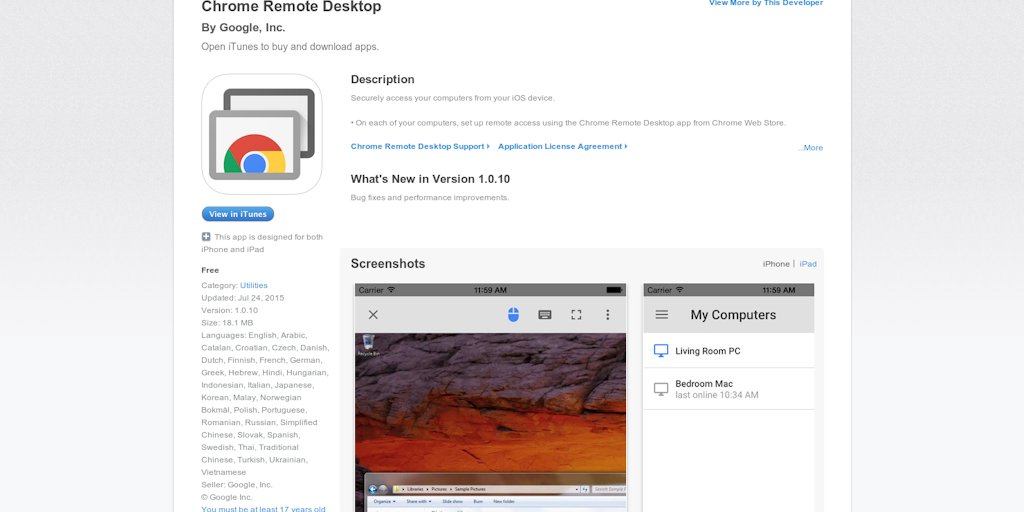Click the plus icon beside device compatibility note
This screenshot has height=512, width=1024.
click(x=206, y=237)
